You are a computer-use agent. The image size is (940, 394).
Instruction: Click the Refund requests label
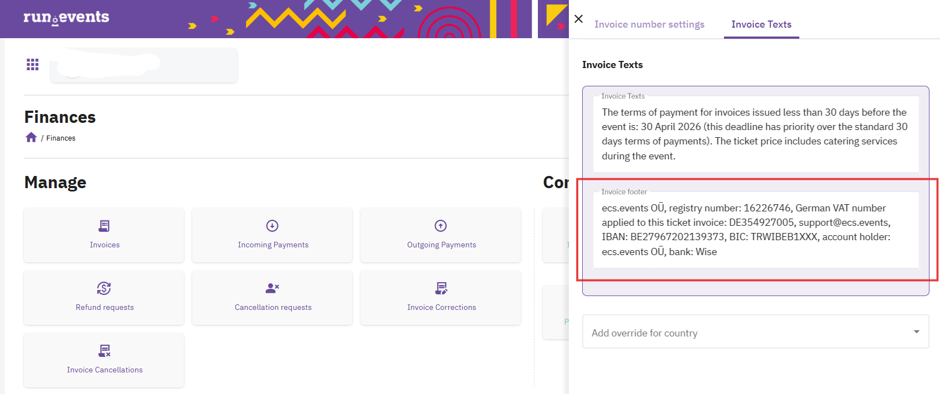point(104,307)
